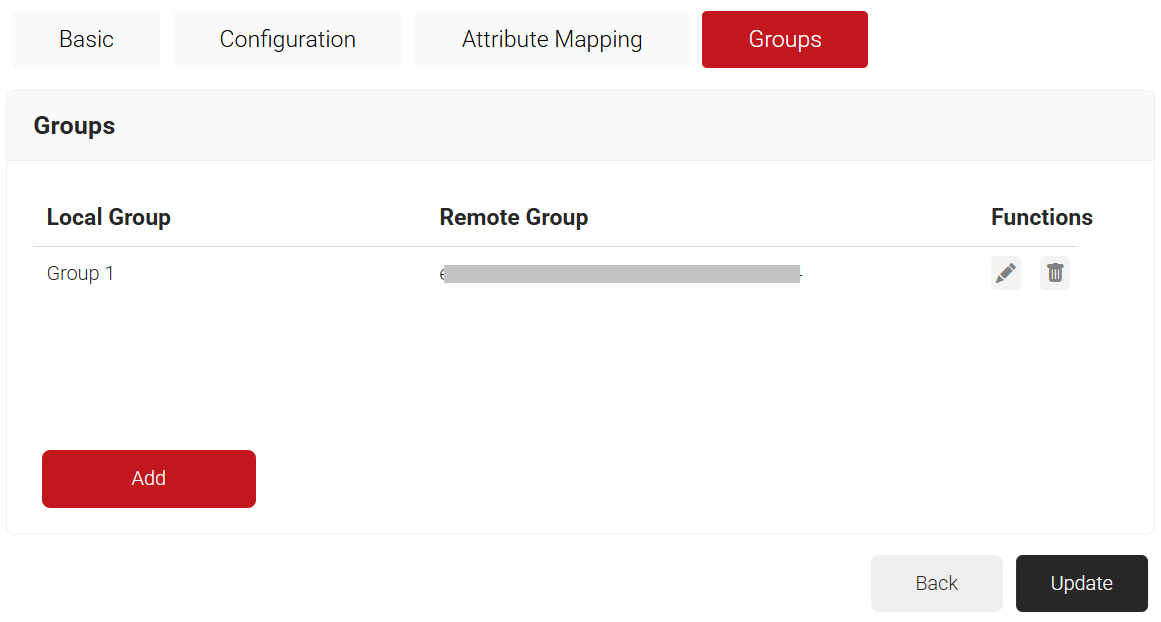
Task: Click the Groups panel heading text
Action: pos(74,126)
